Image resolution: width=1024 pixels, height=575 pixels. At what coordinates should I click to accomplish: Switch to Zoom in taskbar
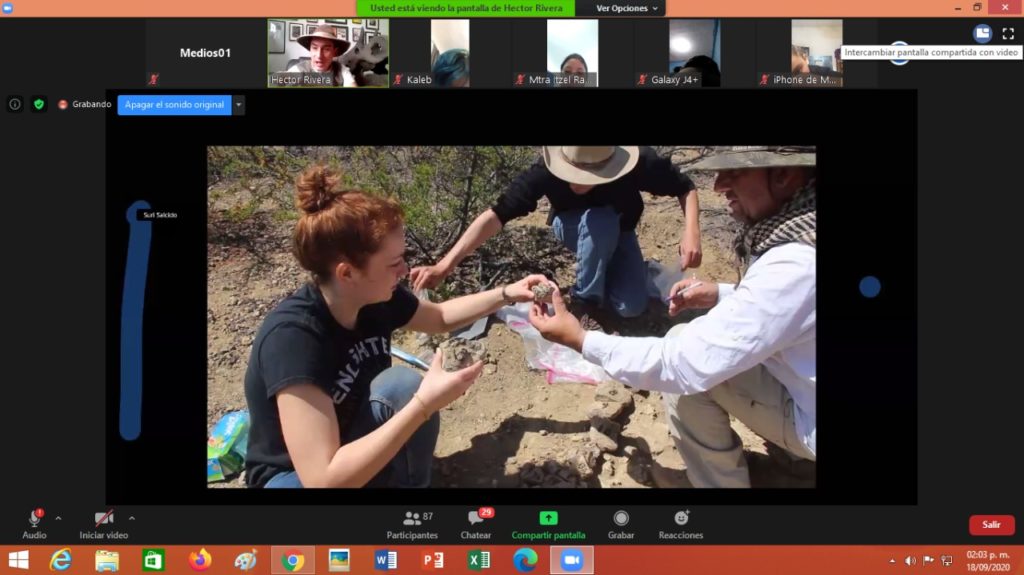[x=572, y=561]
